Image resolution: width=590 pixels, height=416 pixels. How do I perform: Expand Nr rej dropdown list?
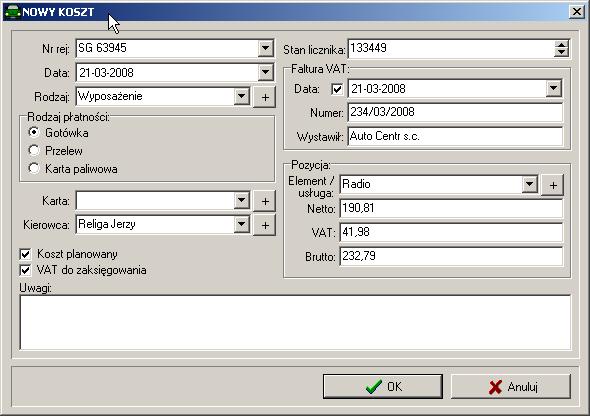coord(265,49)
